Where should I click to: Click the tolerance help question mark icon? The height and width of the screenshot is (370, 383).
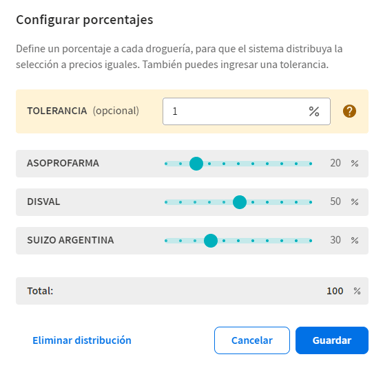(x=349, y=111)
